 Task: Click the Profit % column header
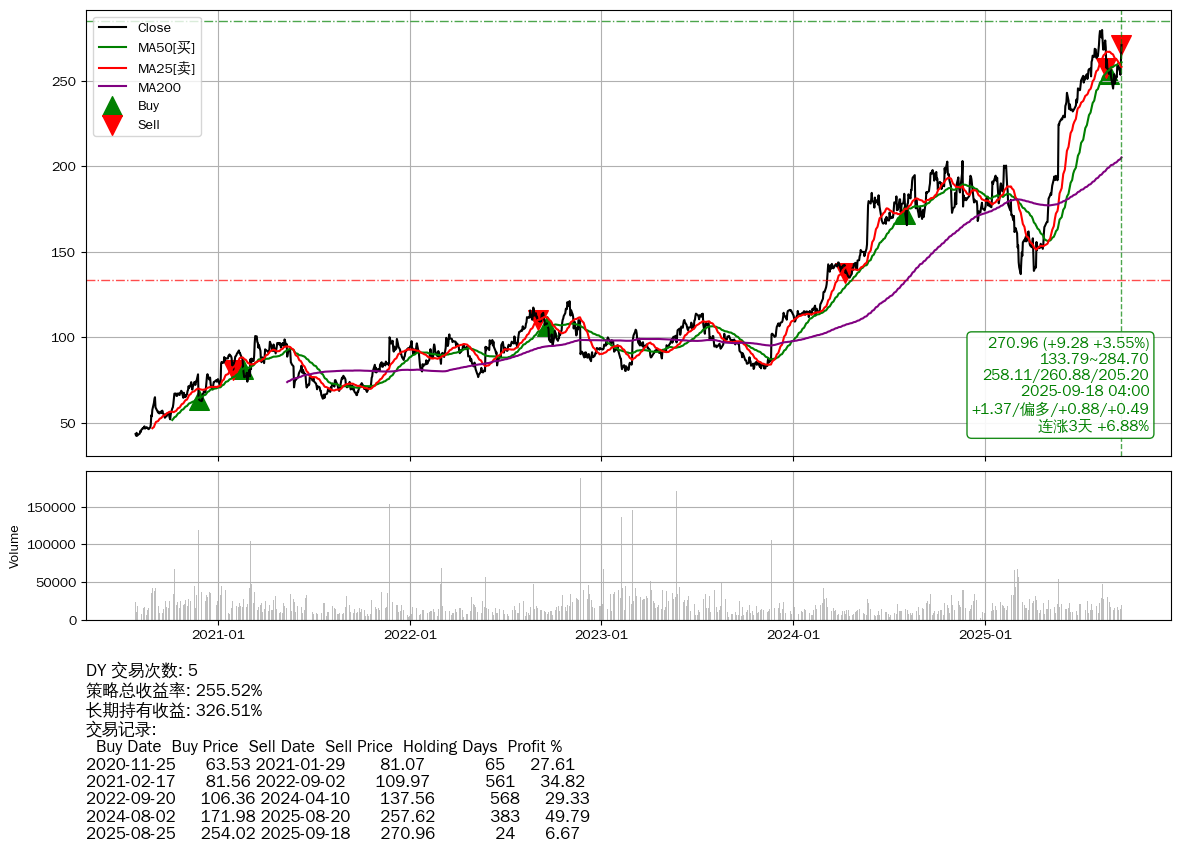tap(534, 746)
